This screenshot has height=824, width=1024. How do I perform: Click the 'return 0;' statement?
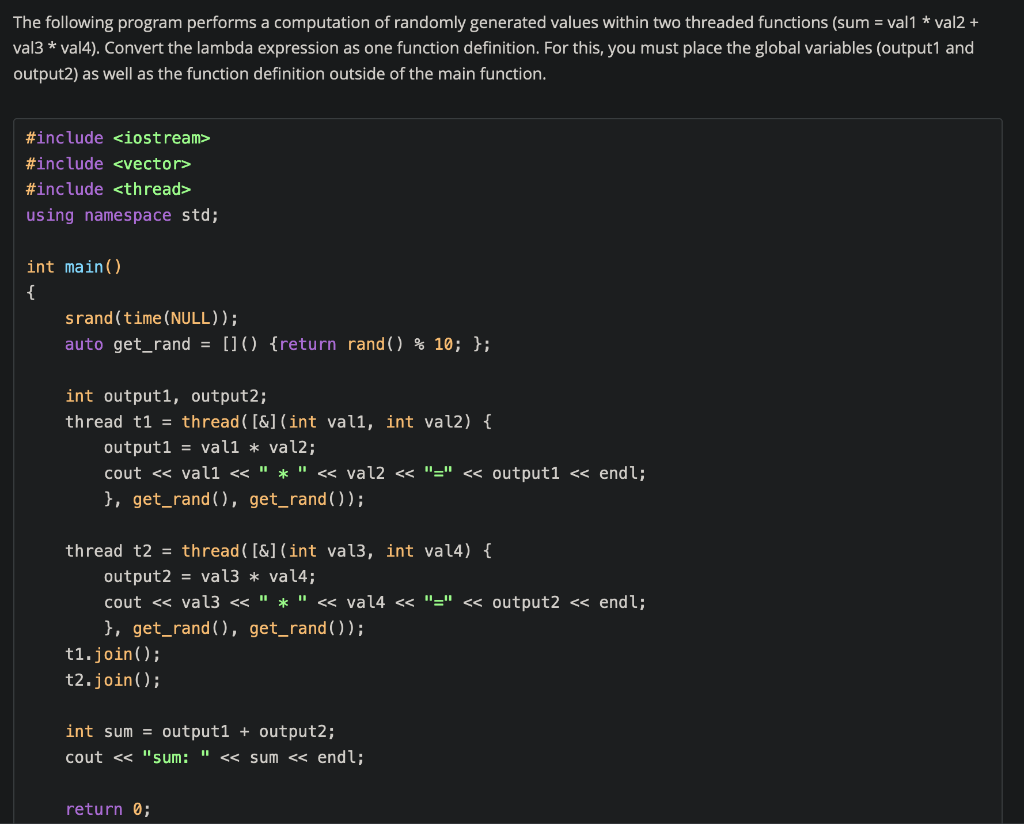coord(108,810)
